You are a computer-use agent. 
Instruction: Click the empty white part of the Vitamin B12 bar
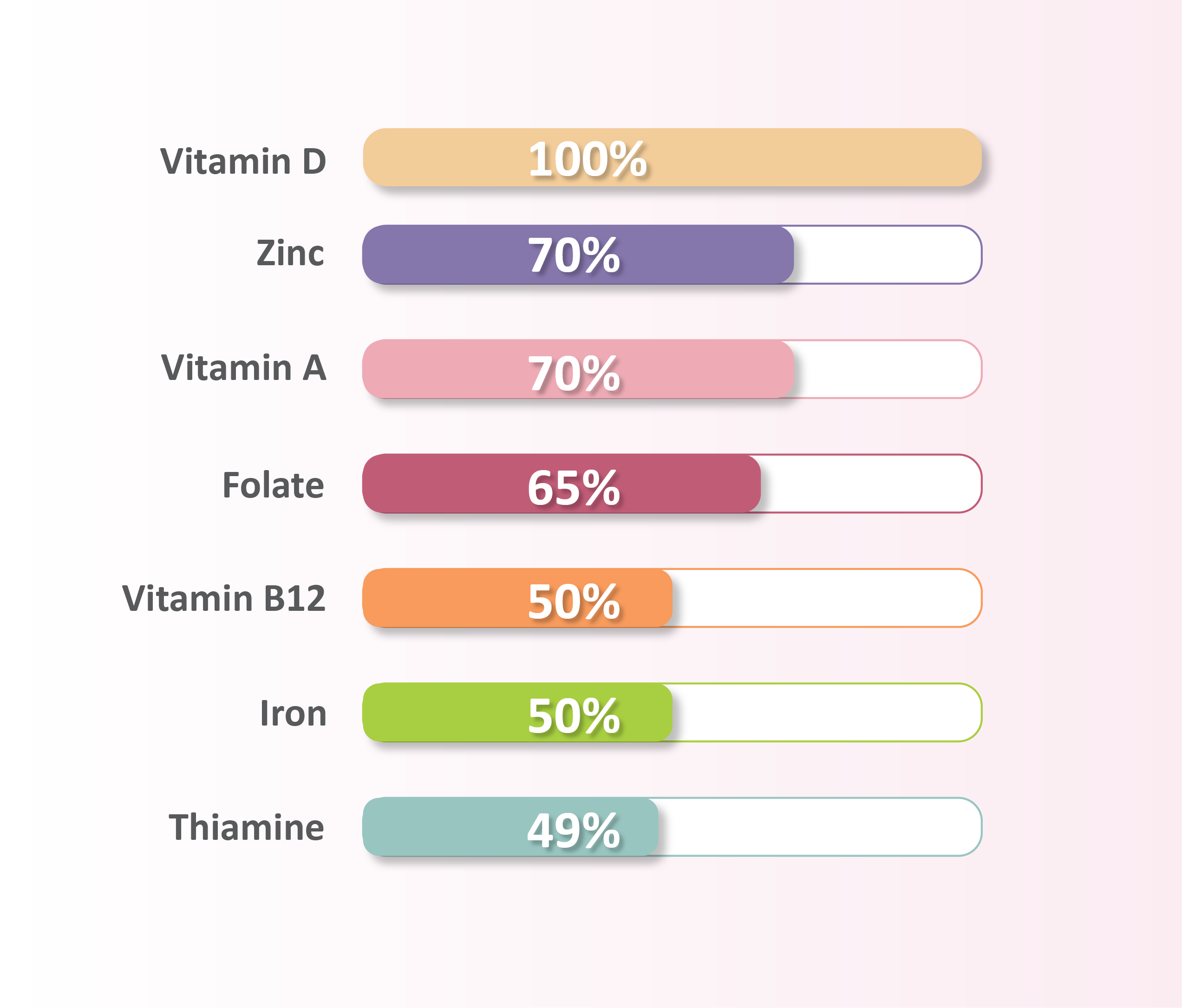point(826,598)
